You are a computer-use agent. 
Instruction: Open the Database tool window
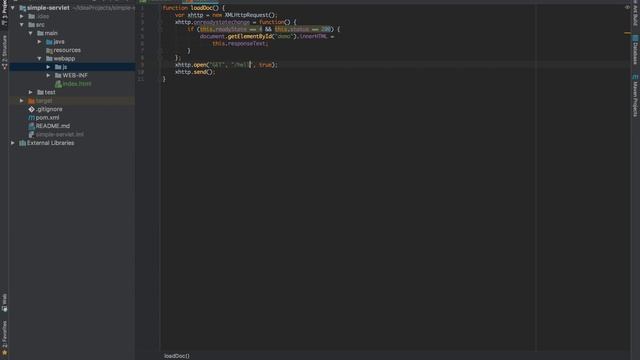[x=635, y=50]
